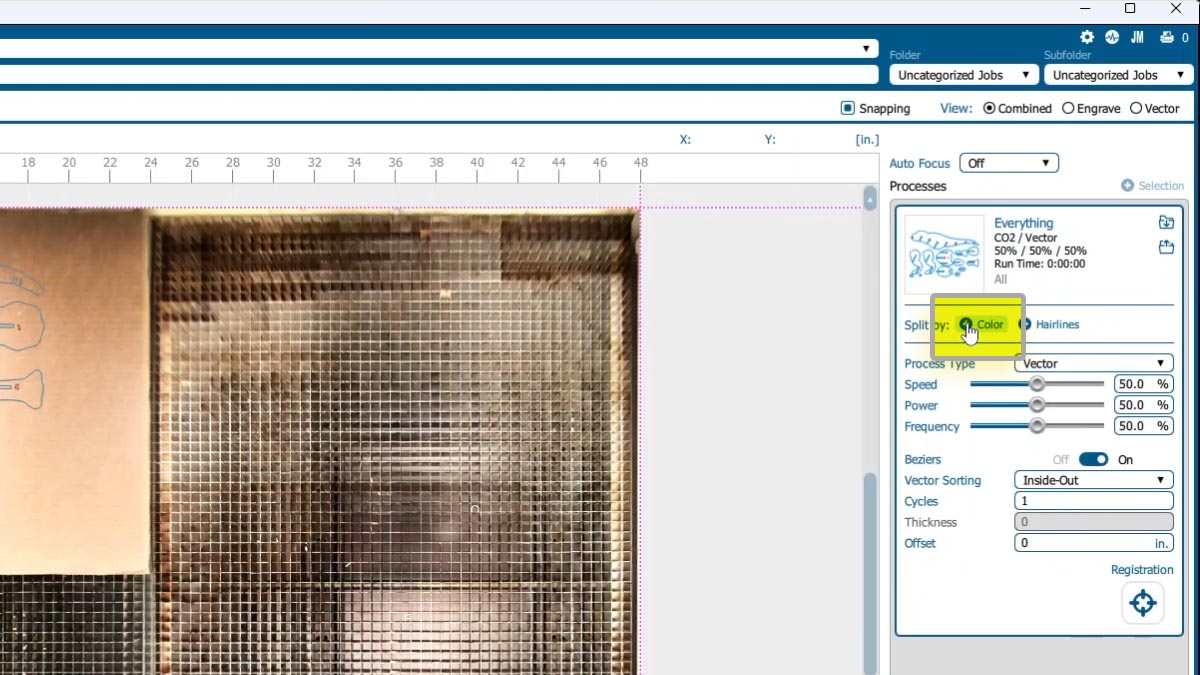Expand the Vector Sorting Inside-Out dropdown

pos(1093,480)
